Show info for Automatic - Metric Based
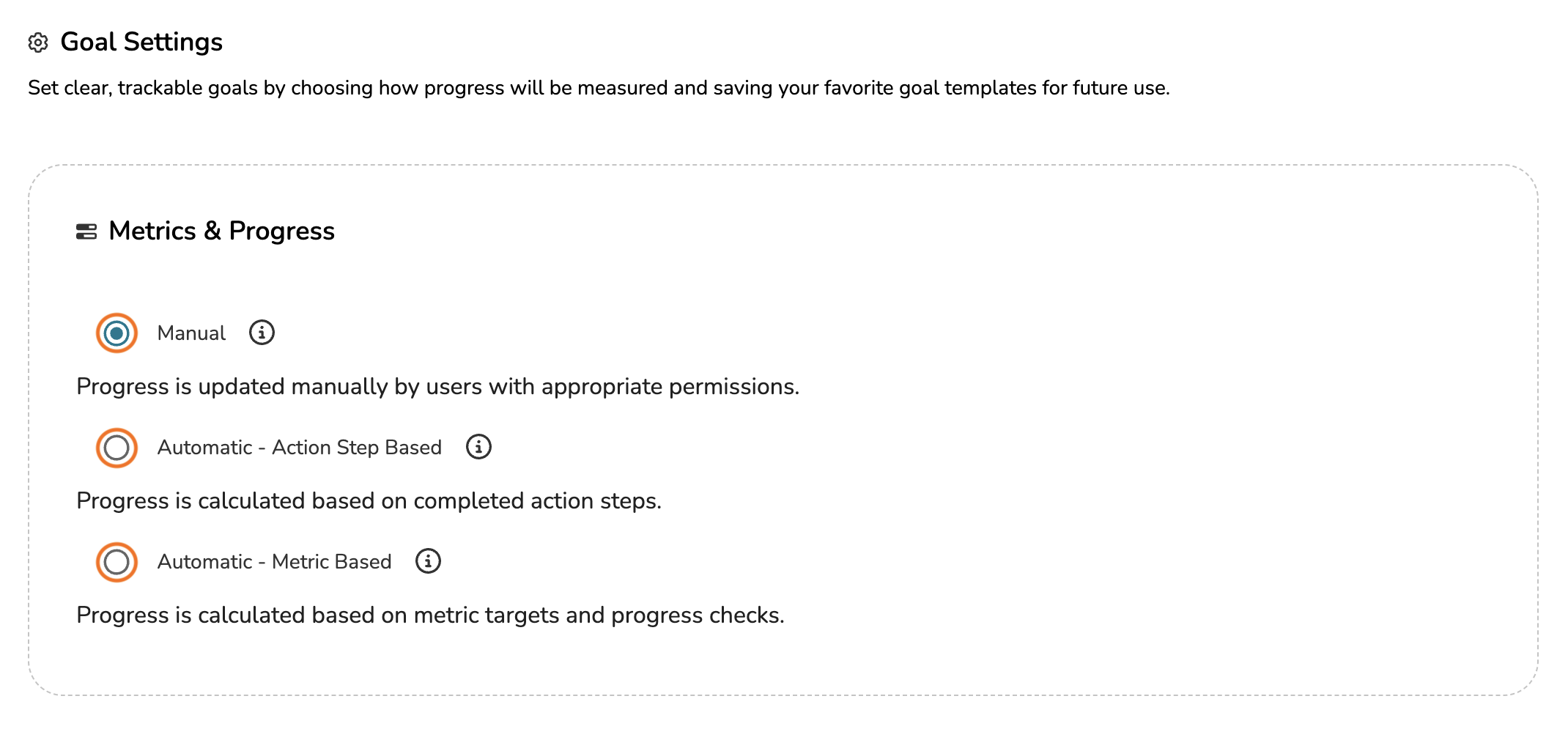The image size is (1568, 729). coord(428,561)
